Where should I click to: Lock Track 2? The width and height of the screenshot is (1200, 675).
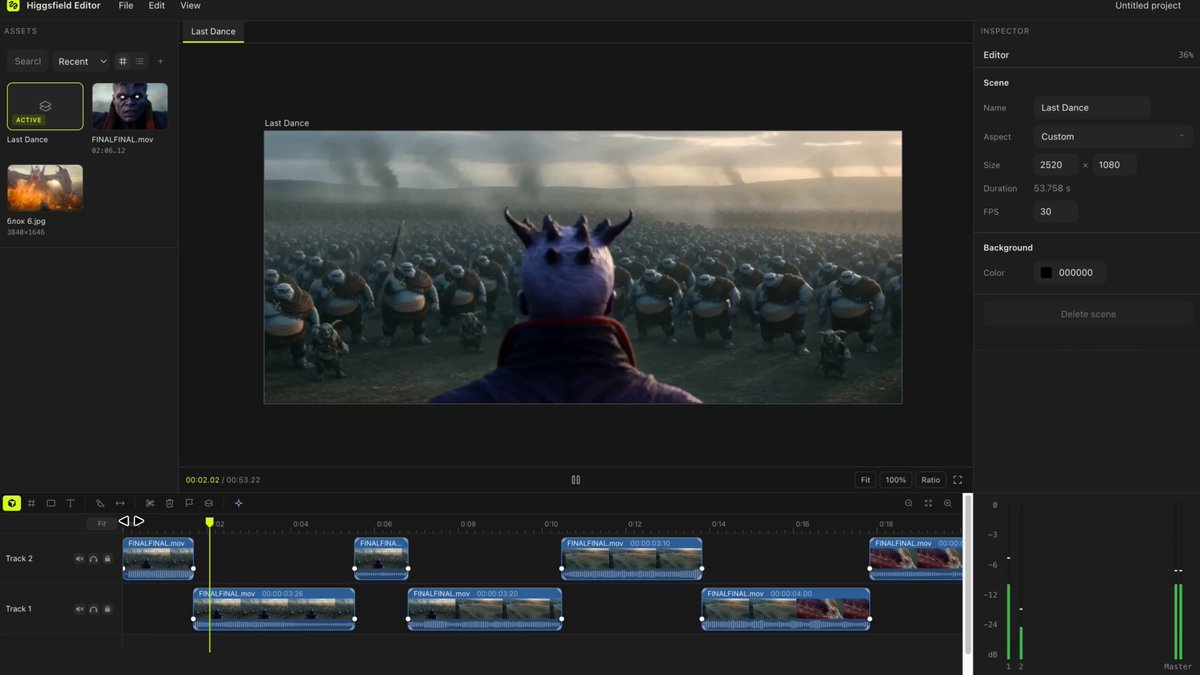point(107,559)
